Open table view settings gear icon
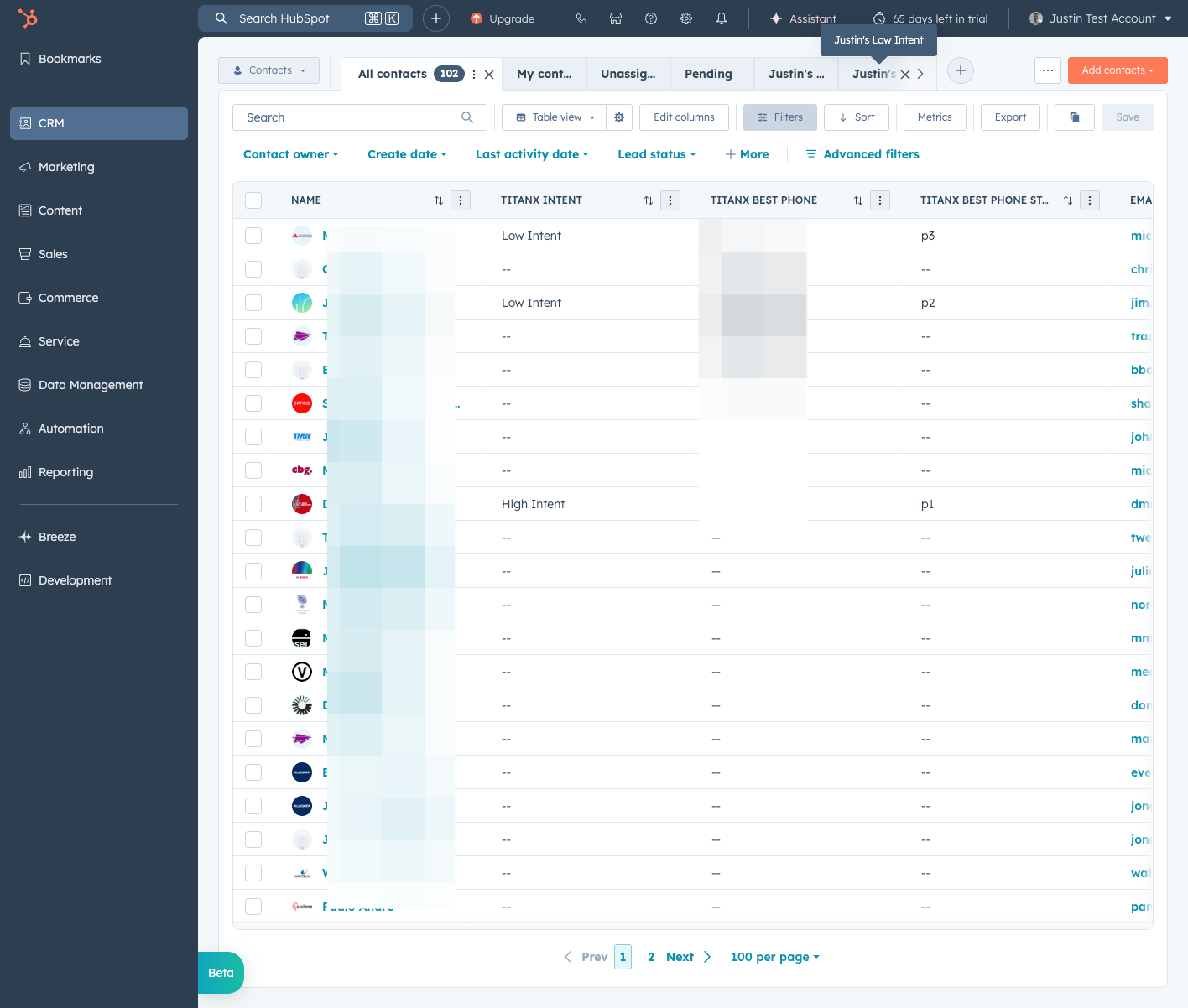The width and height of the screenshot is (1188, 1008). 619,117
